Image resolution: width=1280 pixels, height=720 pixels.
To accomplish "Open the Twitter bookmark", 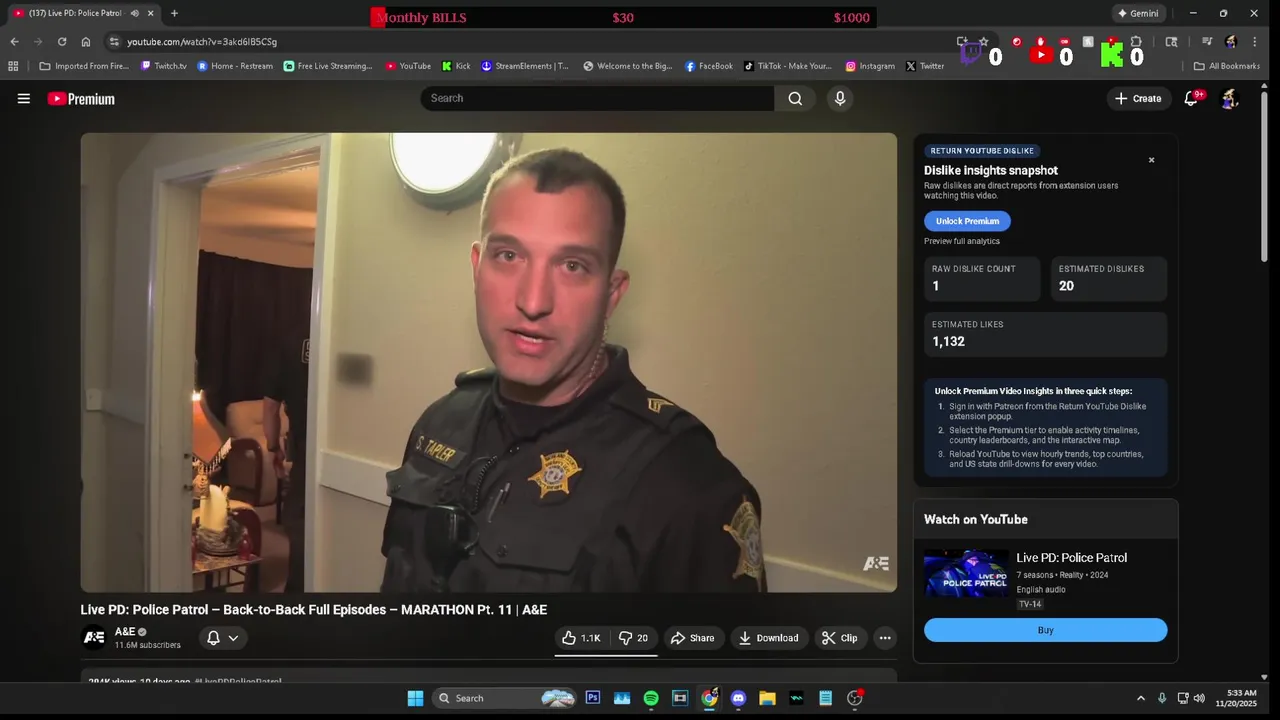I will pyautogui.click(x=925, y=66).
